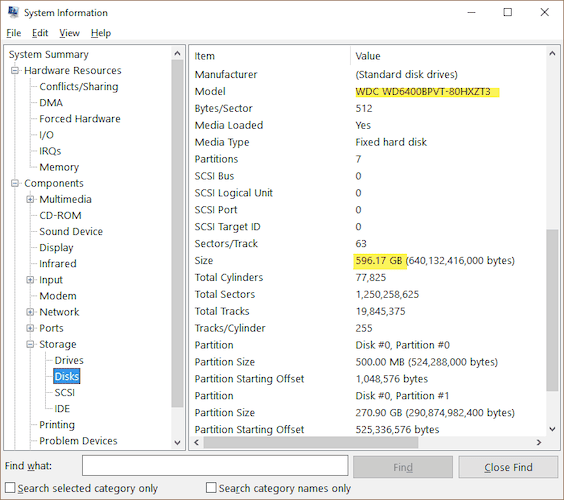
Task: Click the horizontal scroll right arrow
Action: [539, 442]
